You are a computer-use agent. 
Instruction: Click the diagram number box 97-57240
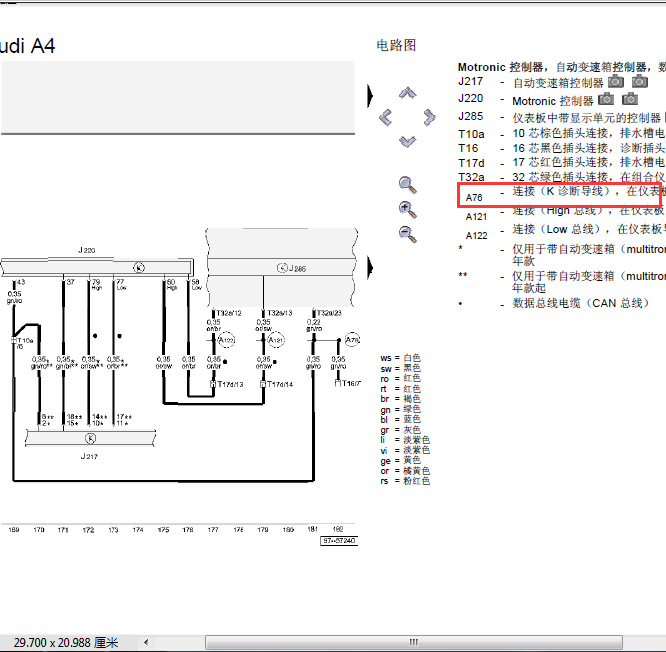339,541
